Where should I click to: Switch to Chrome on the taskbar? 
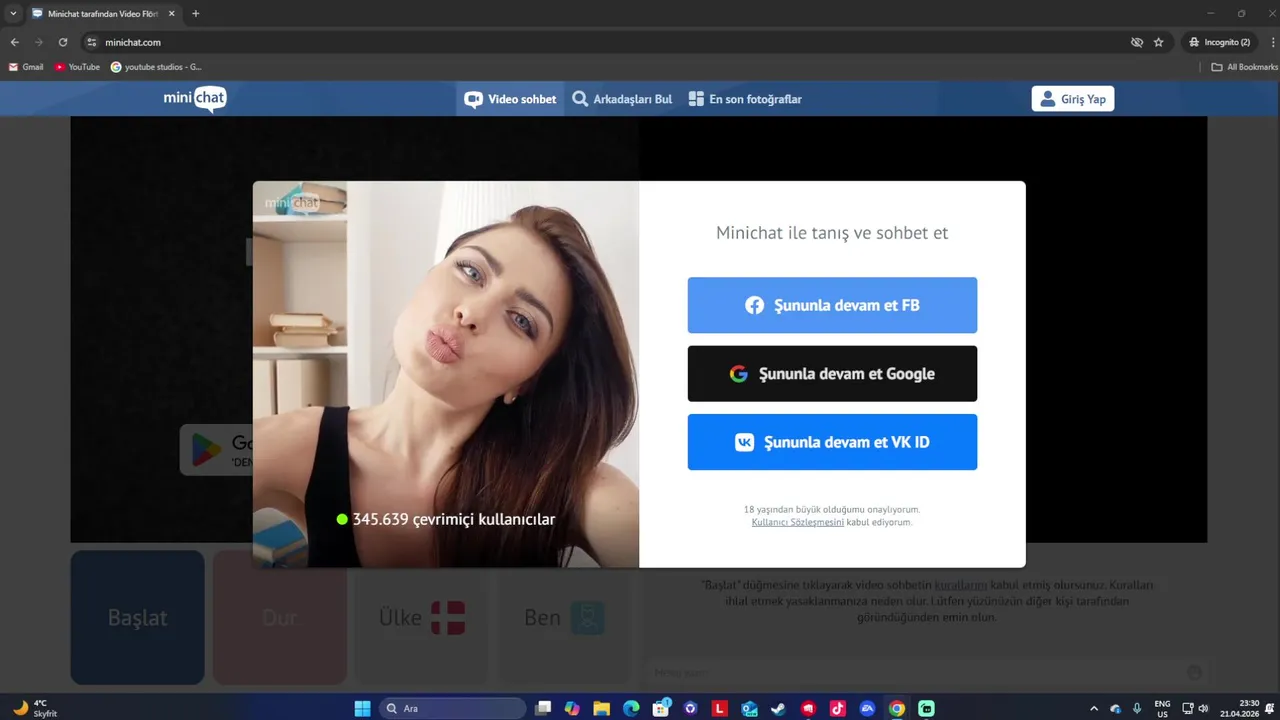[897, 708]
